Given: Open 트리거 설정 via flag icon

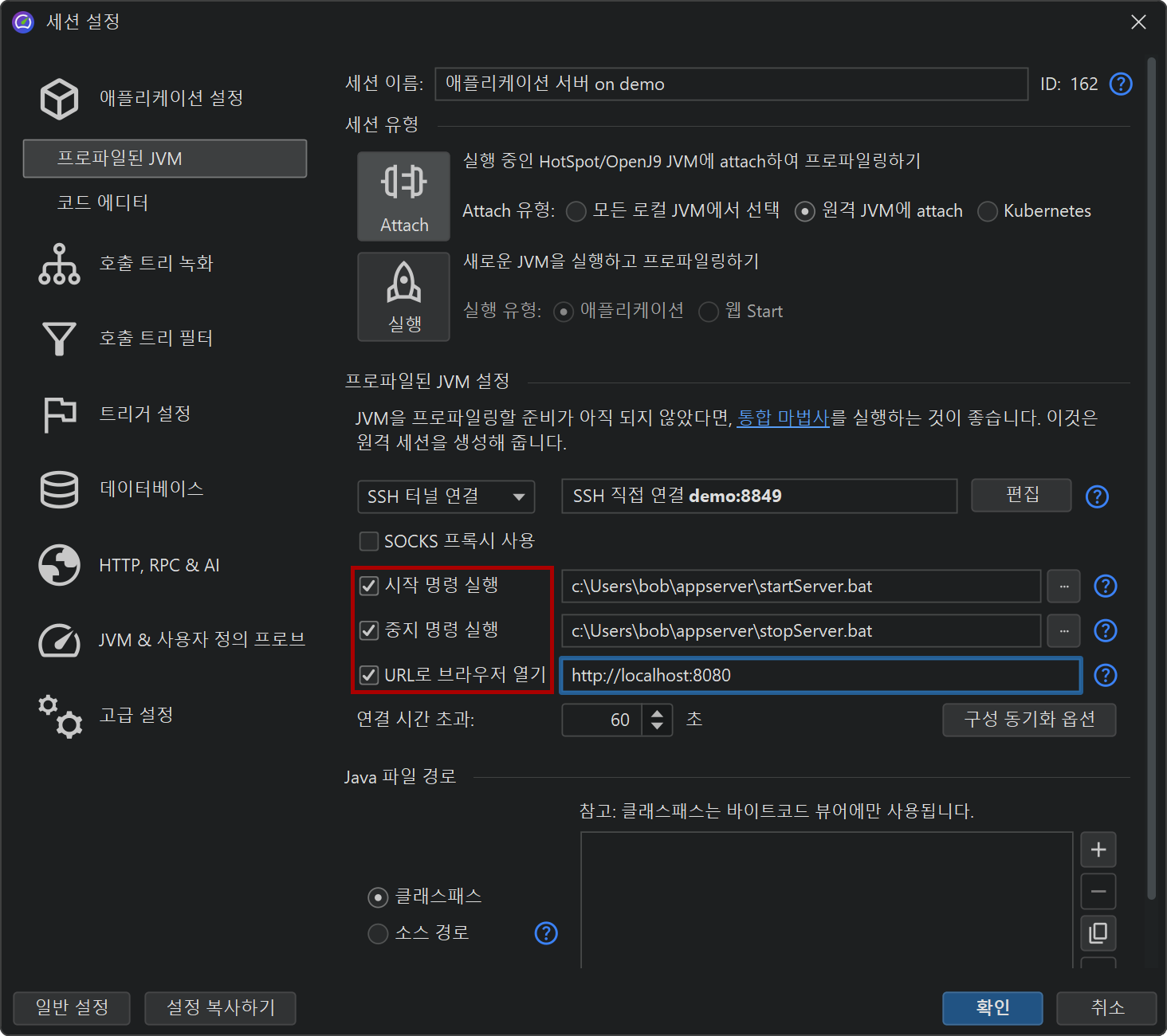Looking at the screenshot, I should point(59,414).
